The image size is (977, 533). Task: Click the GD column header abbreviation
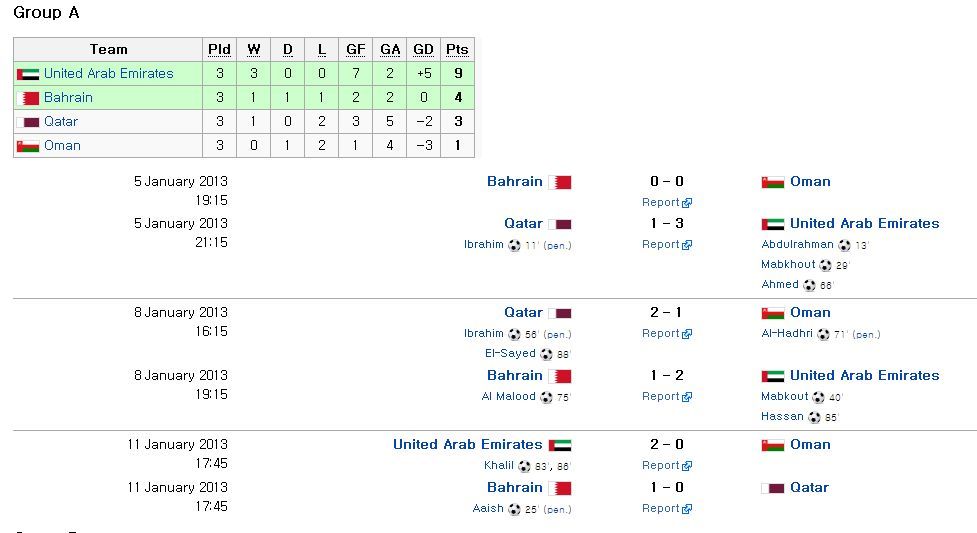(424, 49)
